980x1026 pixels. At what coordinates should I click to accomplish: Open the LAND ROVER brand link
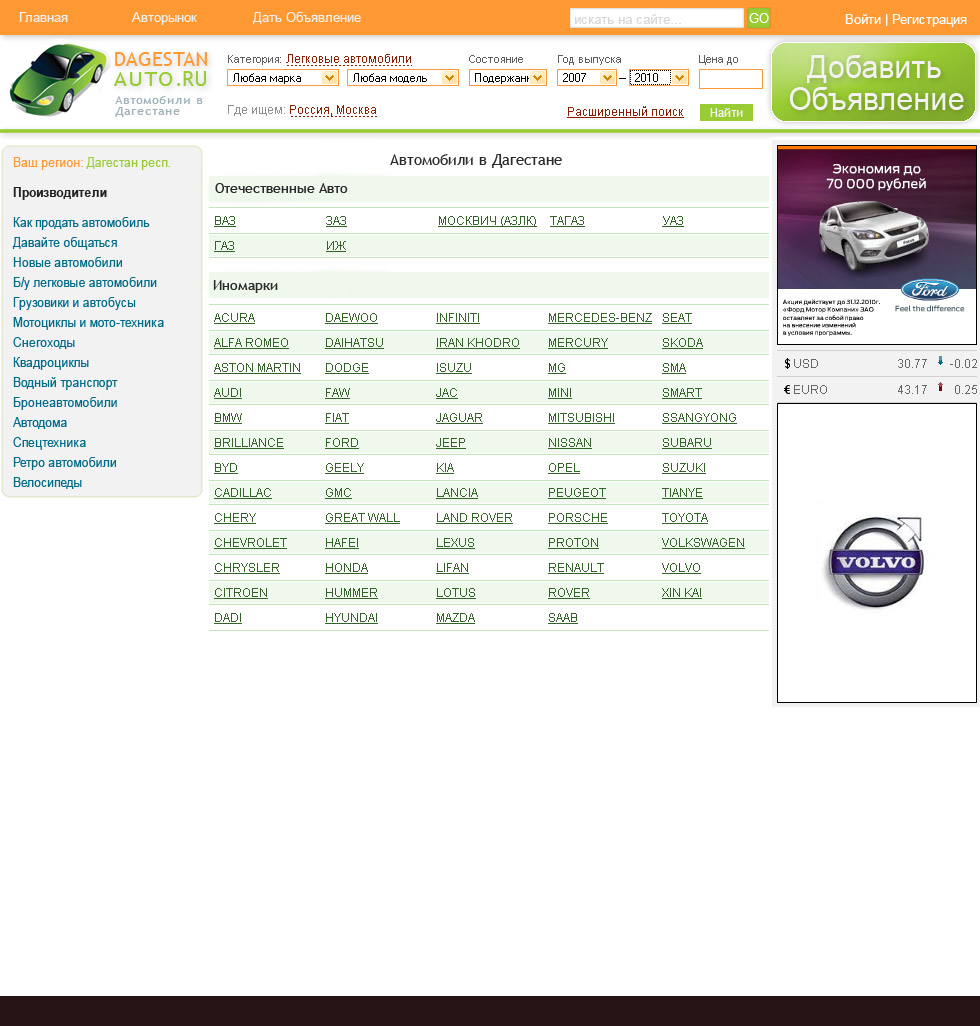[474, 518]
